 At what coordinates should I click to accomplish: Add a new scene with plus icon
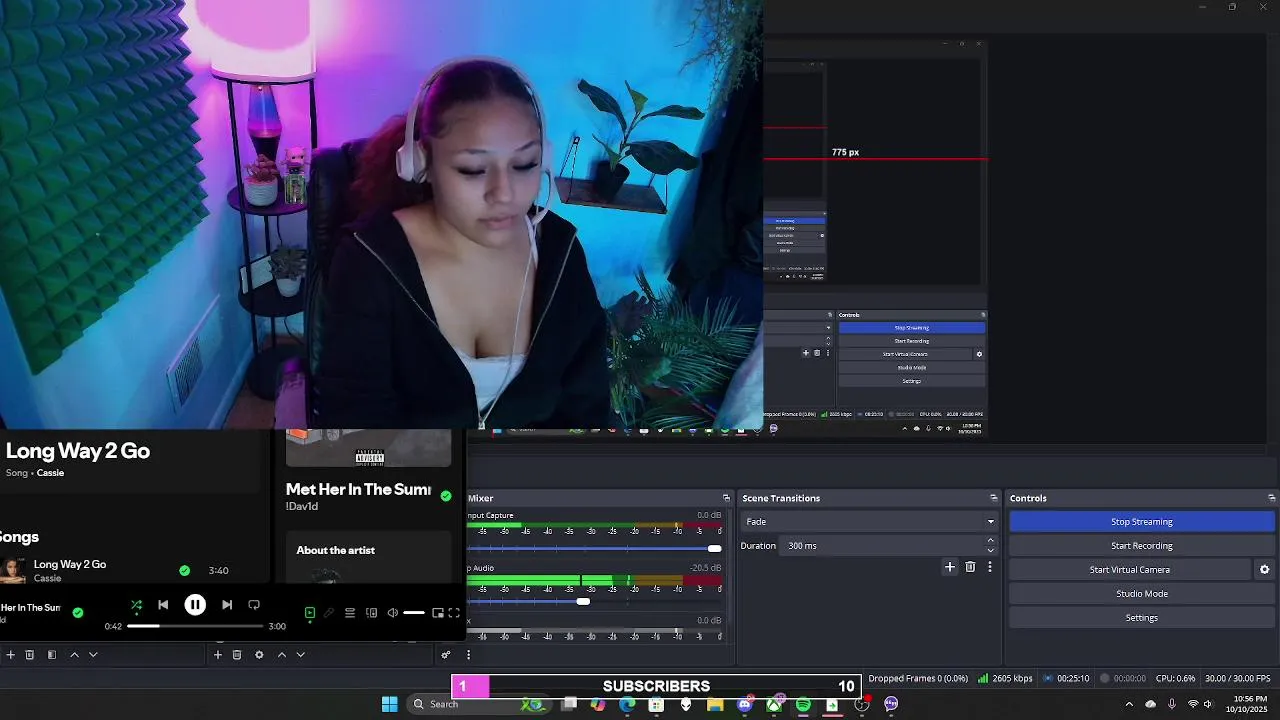tap(10, 655)
